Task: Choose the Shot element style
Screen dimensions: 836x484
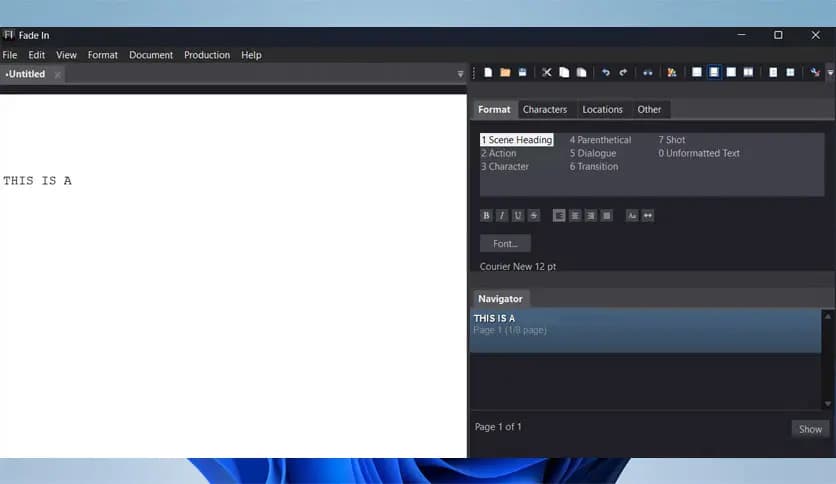Action: click(x=672, y=140)
